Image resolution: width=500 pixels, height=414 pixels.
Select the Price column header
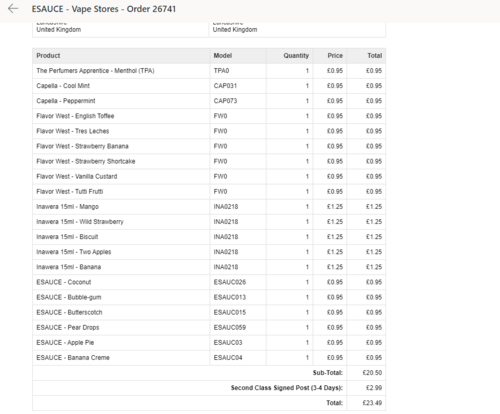[335, 56]
